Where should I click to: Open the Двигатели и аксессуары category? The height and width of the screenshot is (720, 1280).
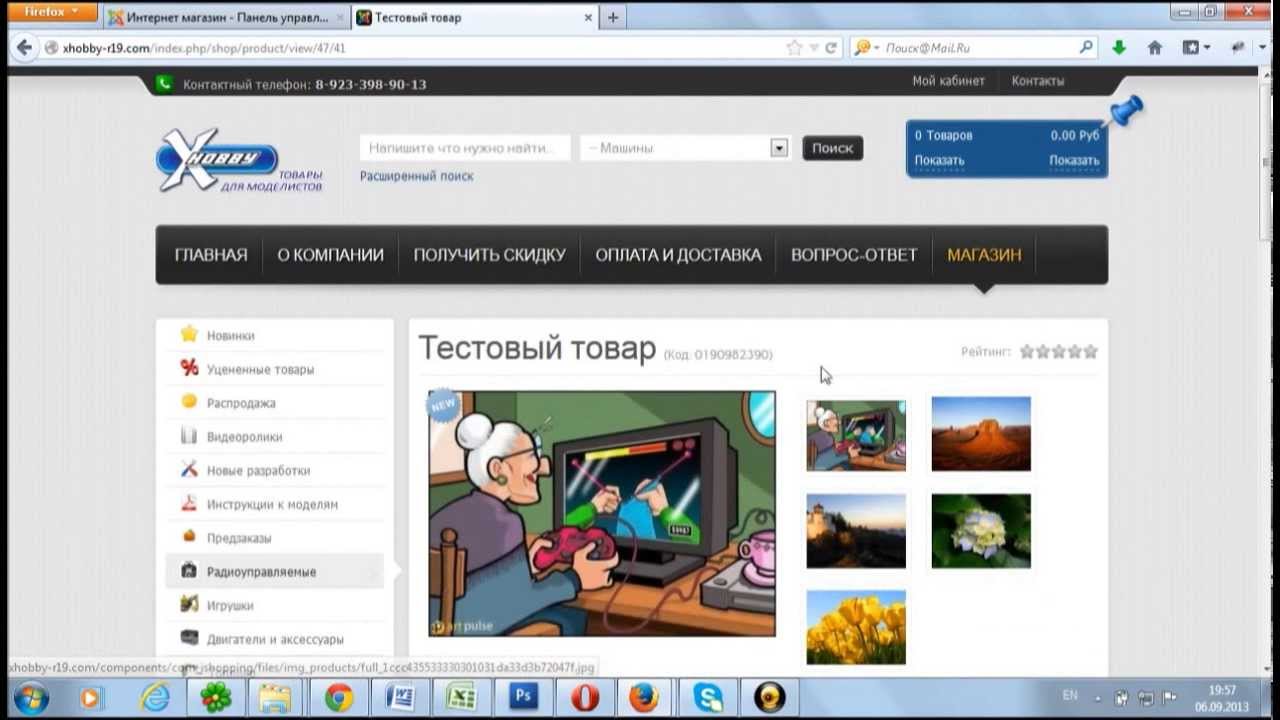275,639
